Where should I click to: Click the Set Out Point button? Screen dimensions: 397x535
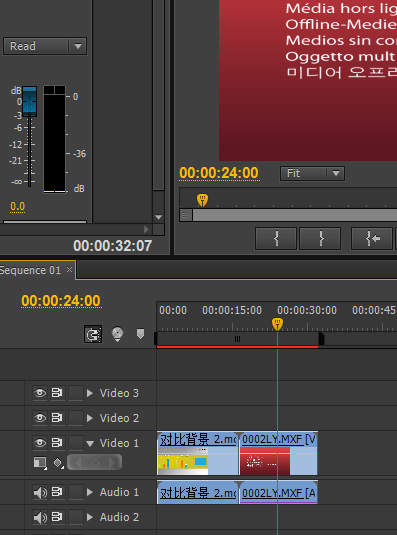[x=320, y=238]
